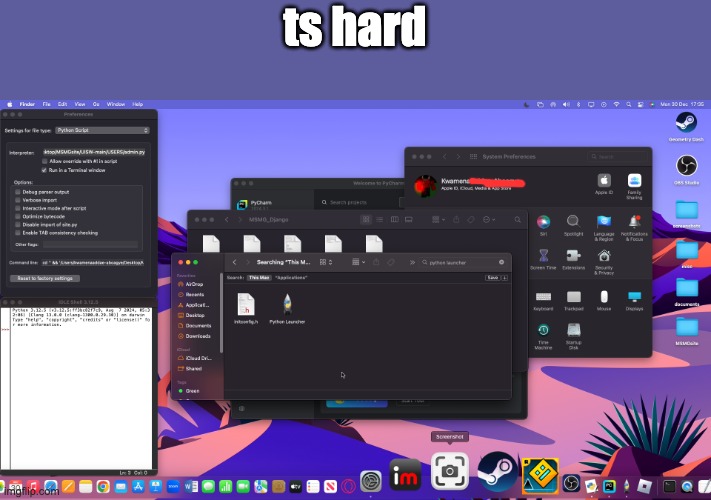Click the red 'im' app Dock icon

[x=405, y=475]
